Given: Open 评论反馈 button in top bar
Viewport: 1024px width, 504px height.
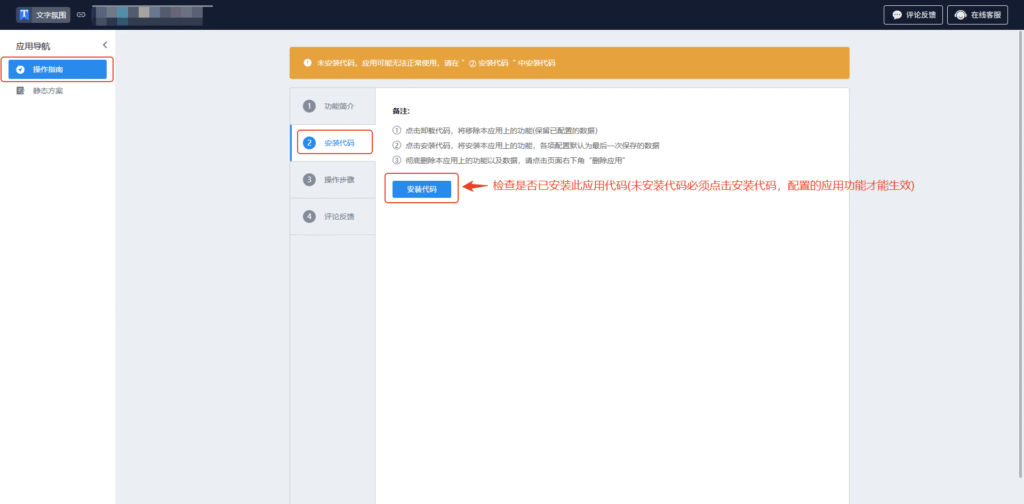Looking at the screenshot, I should click(x=913, y=15).
